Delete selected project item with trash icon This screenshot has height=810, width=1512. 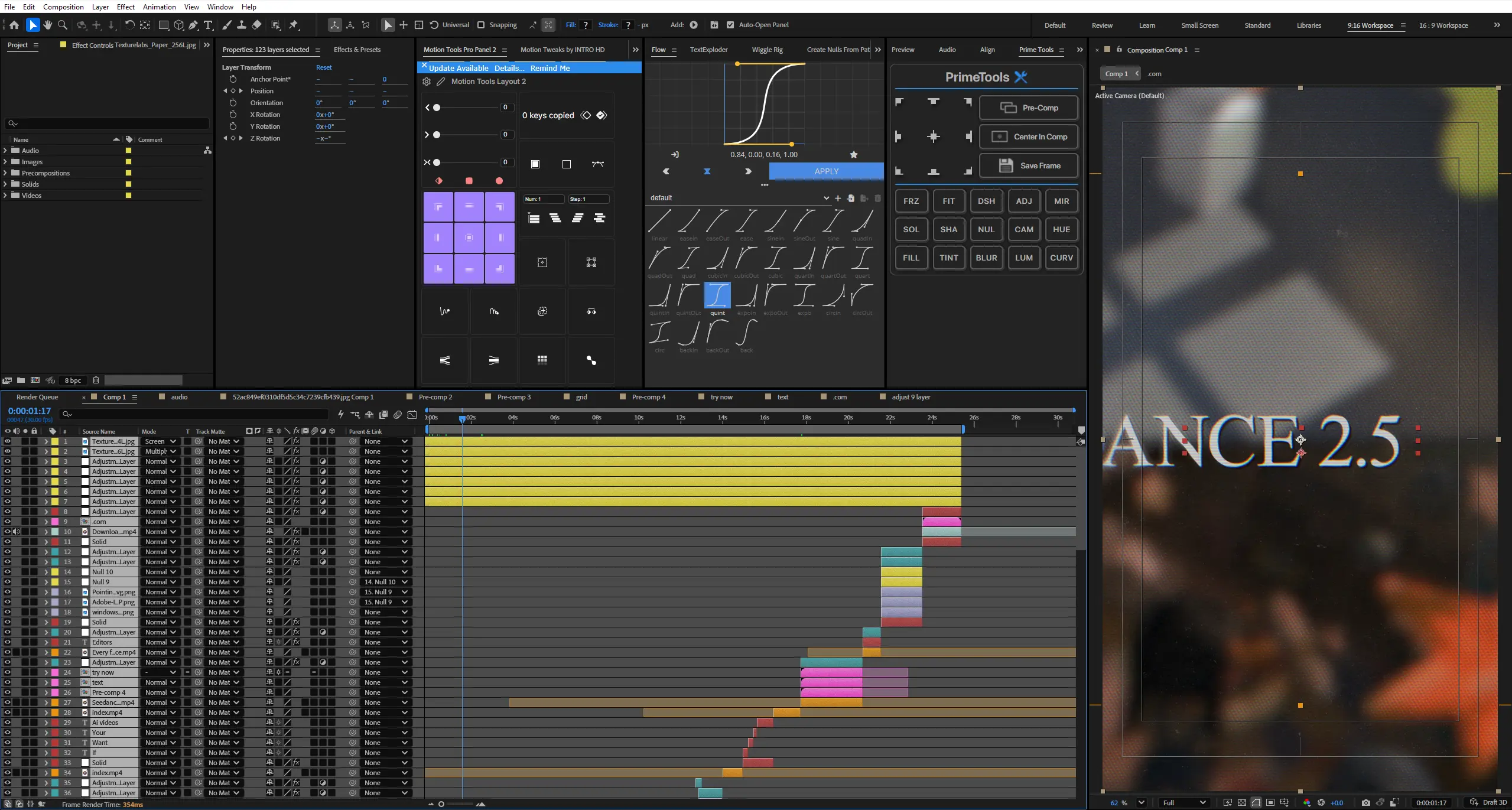(96, 380)
